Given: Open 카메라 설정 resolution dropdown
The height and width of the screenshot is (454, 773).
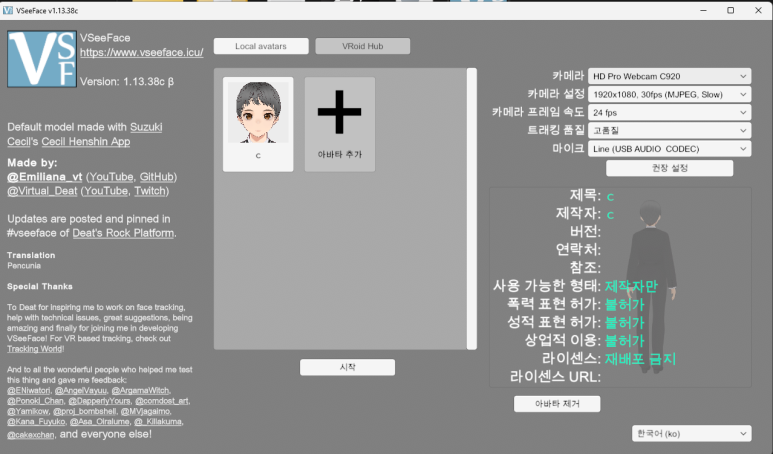Looking at the screenshot, I should tap(669, 95).
